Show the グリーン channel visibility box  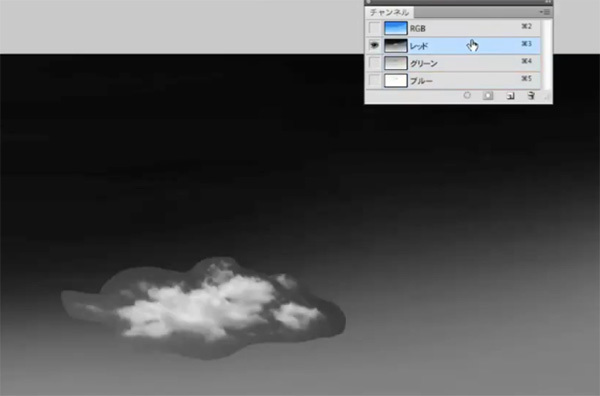[x=374, y=63]
